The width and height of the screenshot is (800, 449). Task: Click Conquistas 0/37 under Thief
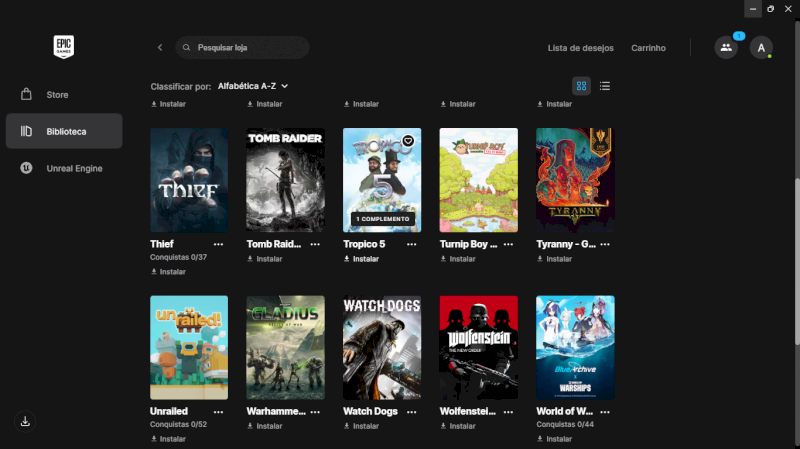pyautogui.click(x=179, y=257)
